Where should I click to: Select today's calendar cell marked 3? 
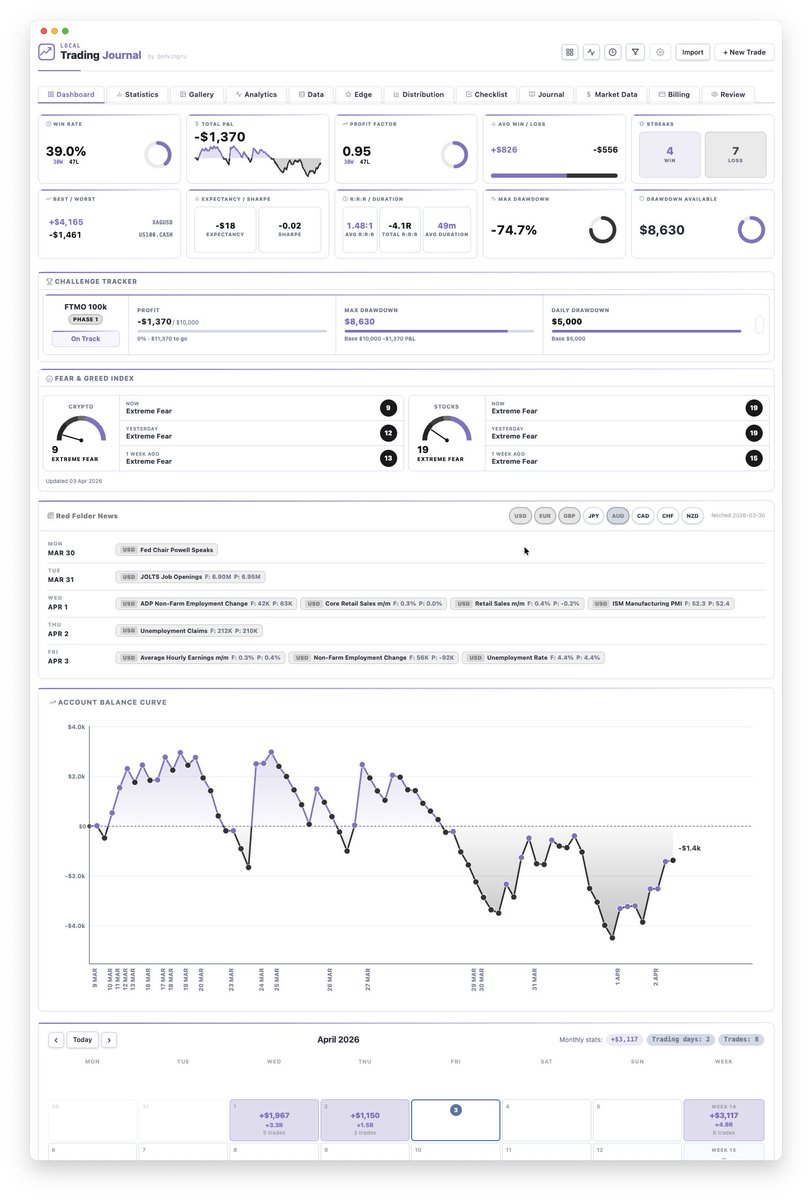pyautogui.click(x=456, y=1120)
